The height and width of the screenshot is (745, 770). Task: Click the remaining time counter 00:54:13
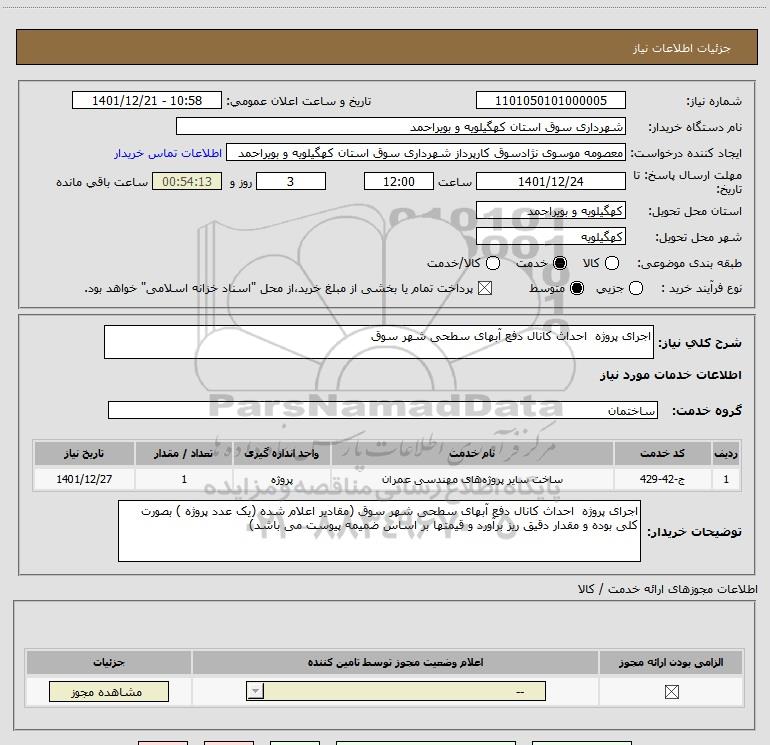[x=187, y=181]
